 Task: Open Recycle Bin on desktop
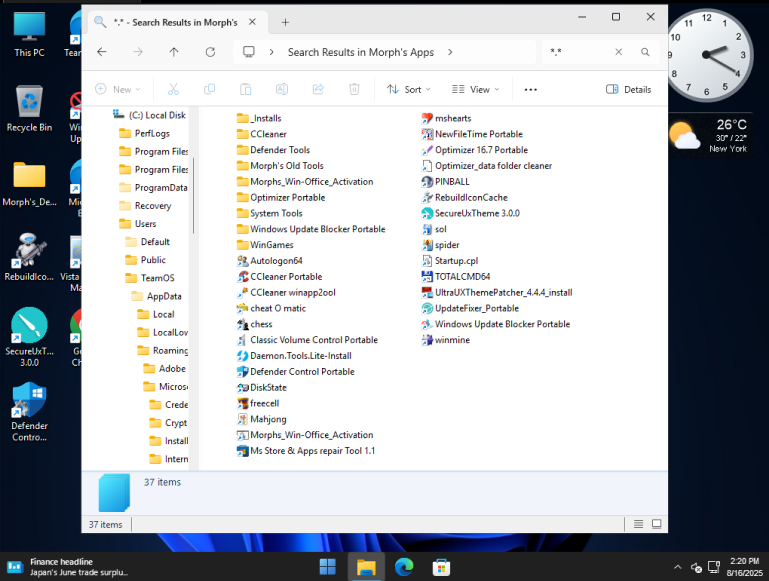pos(29,109)
